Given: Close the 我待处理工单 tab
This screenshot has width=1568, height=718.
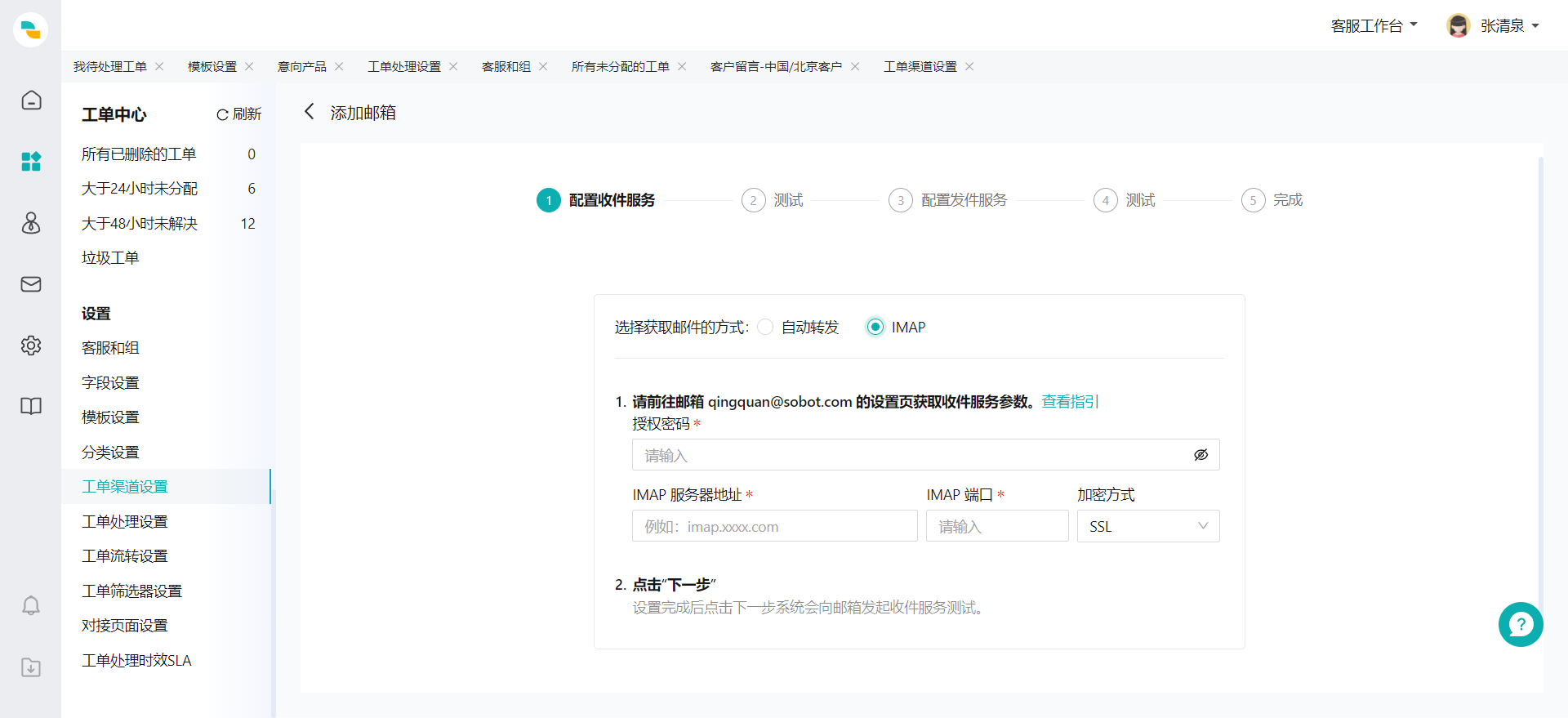Looking at the screenshot, I should [159, 66].
